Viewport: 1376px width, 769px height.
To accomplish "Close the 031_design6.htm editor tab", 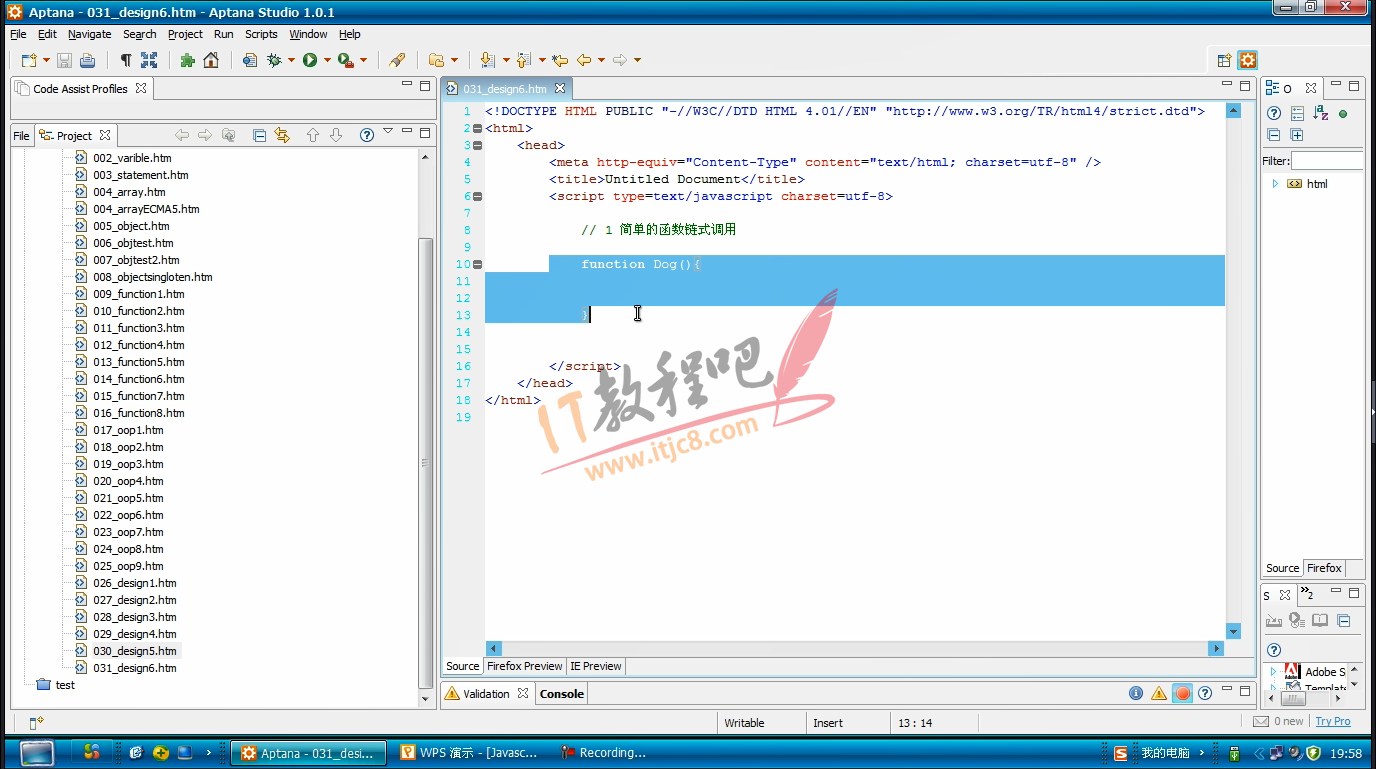I will [561, 88].
